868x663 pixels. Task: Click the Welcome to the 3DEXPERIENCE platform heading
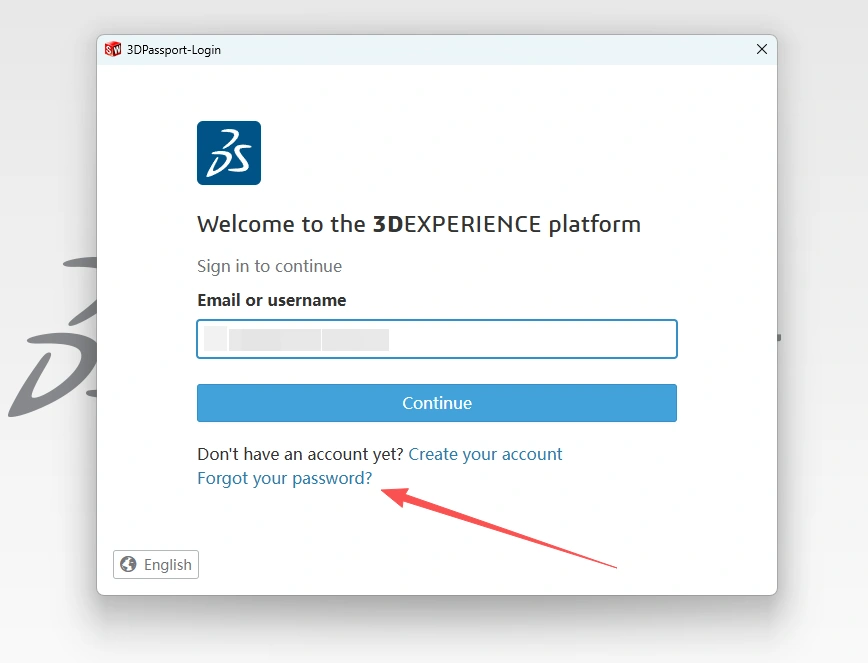pos(419,224)
